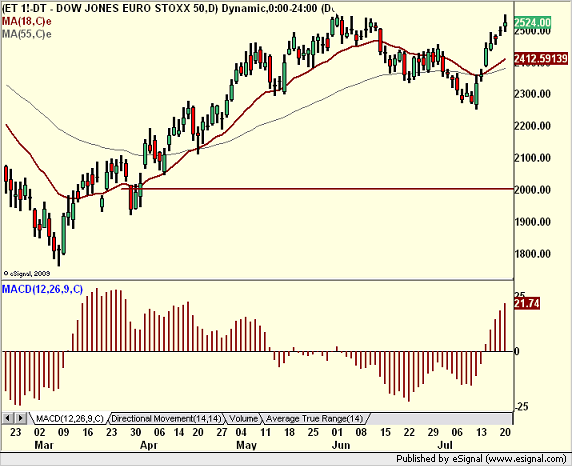The height and width of the screenshot is (466, 572).
Task: Click the Published by eSignal footer text
Action: point(481,459)
